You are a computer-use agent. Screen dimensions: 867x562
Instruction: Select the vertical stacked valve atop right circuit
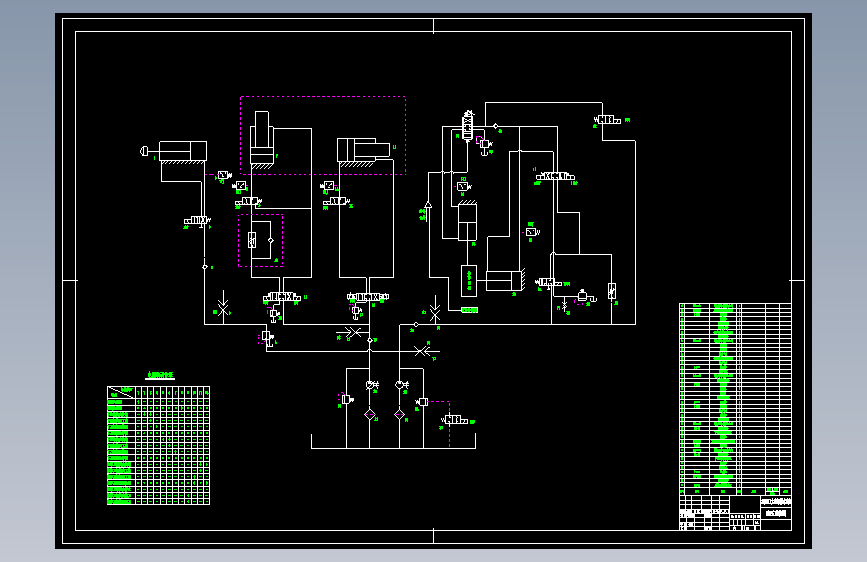coord(468,126)
